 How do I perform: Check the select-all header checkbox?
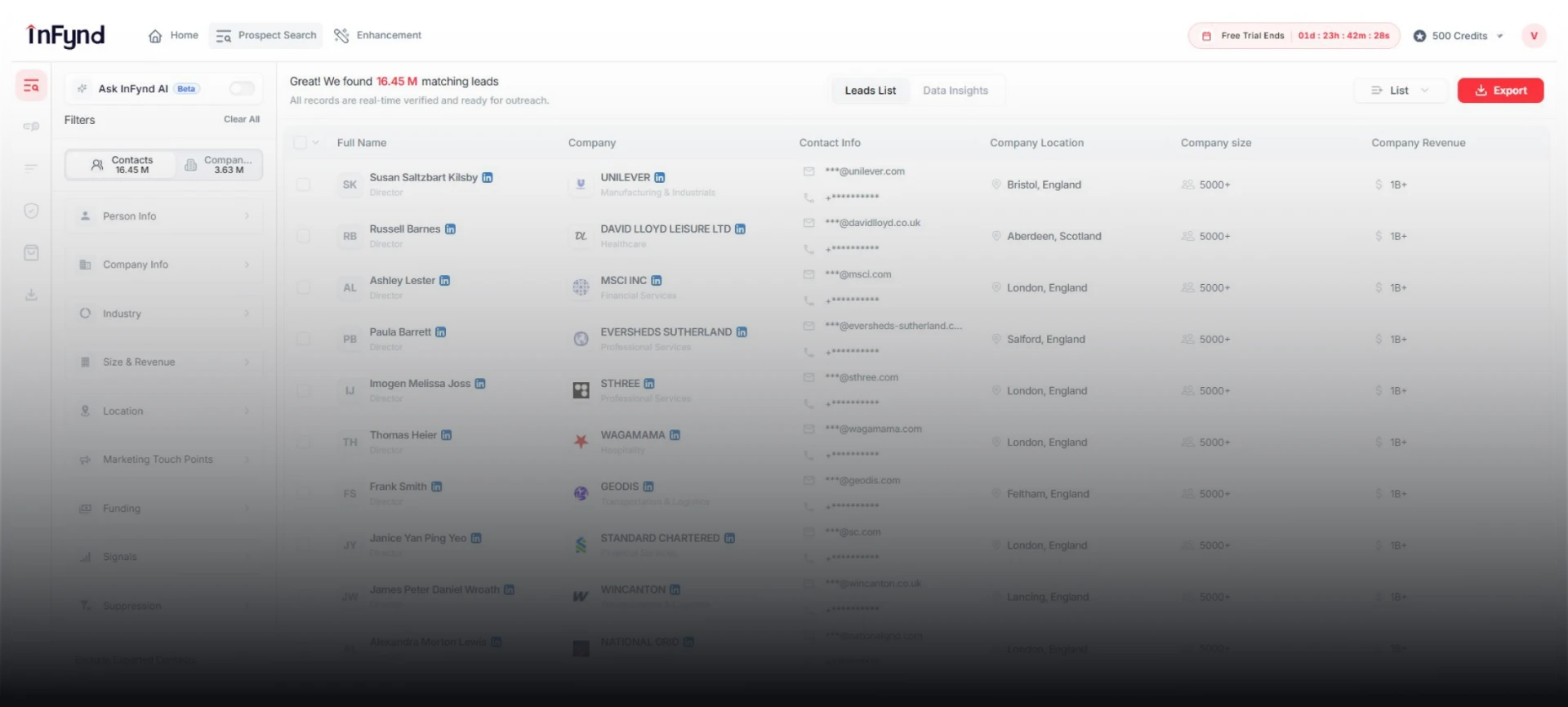300,142
